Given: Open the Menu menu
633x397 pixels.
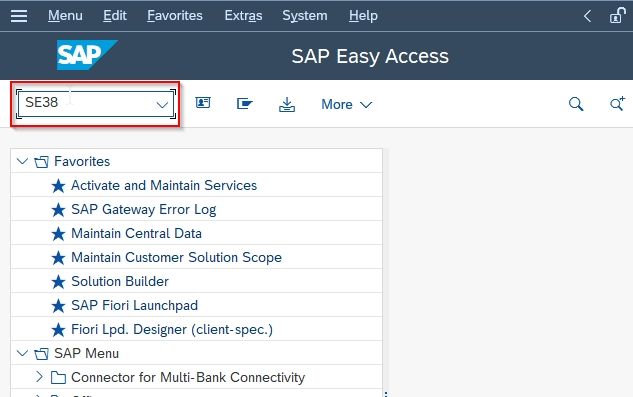Looking at the screenshot, I should [x=65, y=16].
